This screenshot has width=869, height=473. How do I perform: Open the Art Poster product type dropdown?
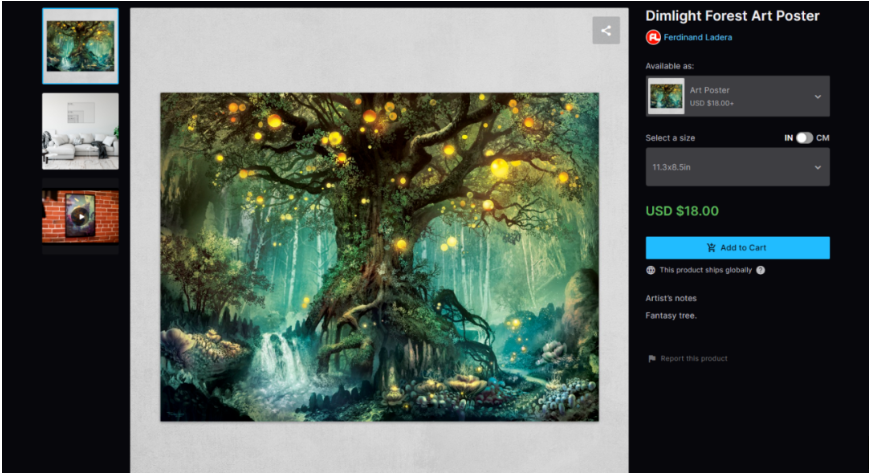(x=737, y=96)
